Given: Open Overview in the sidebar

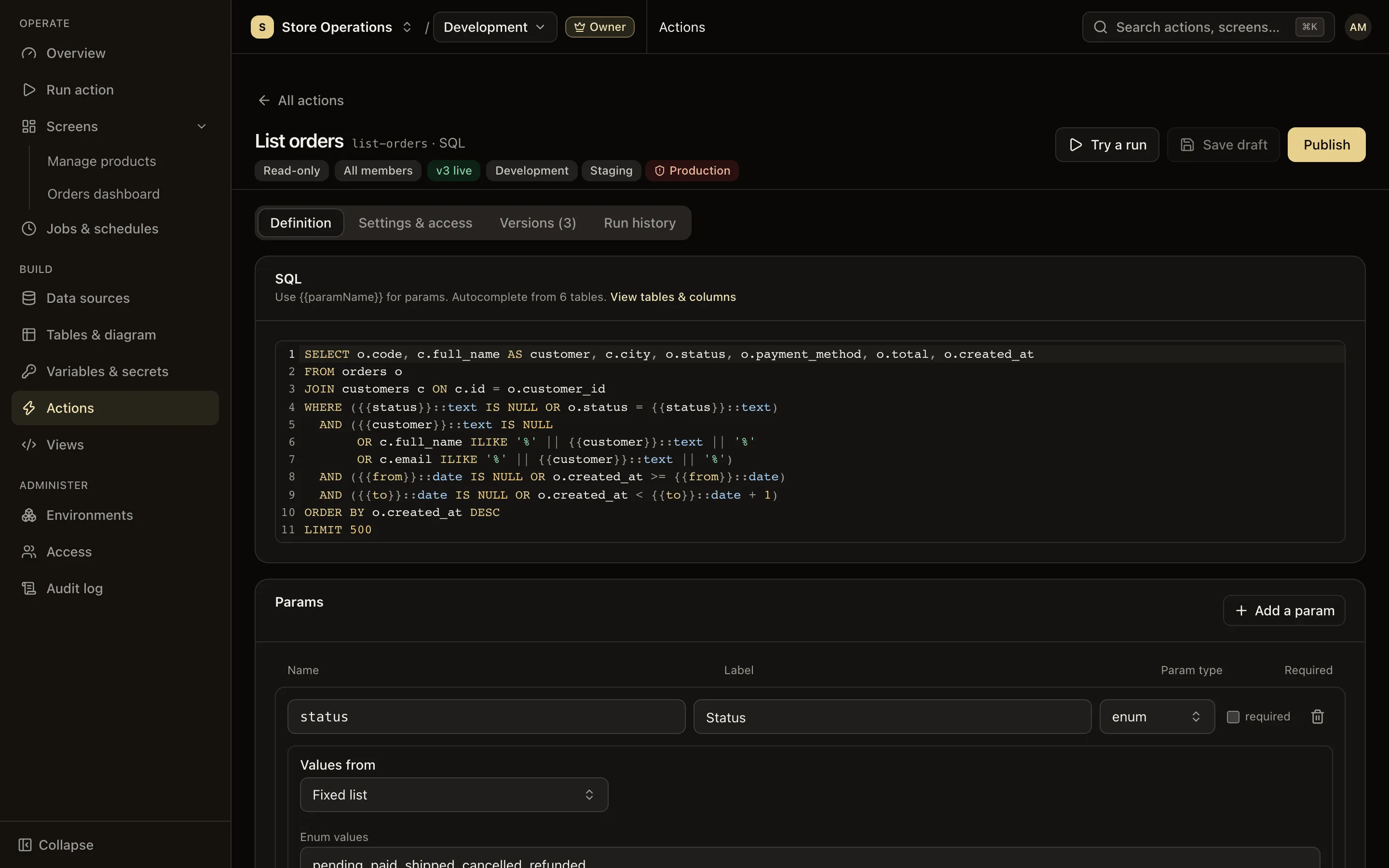Looking at the screenshot, I should coord(115,54).
